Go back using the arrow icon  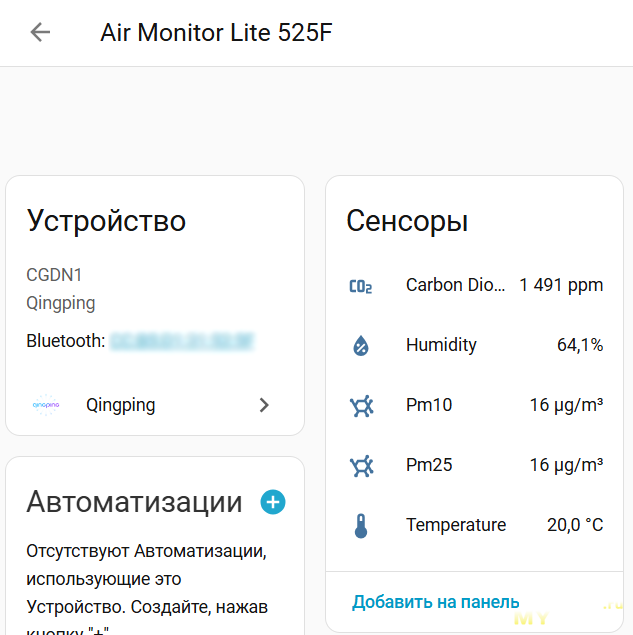[x=40, y=32]
